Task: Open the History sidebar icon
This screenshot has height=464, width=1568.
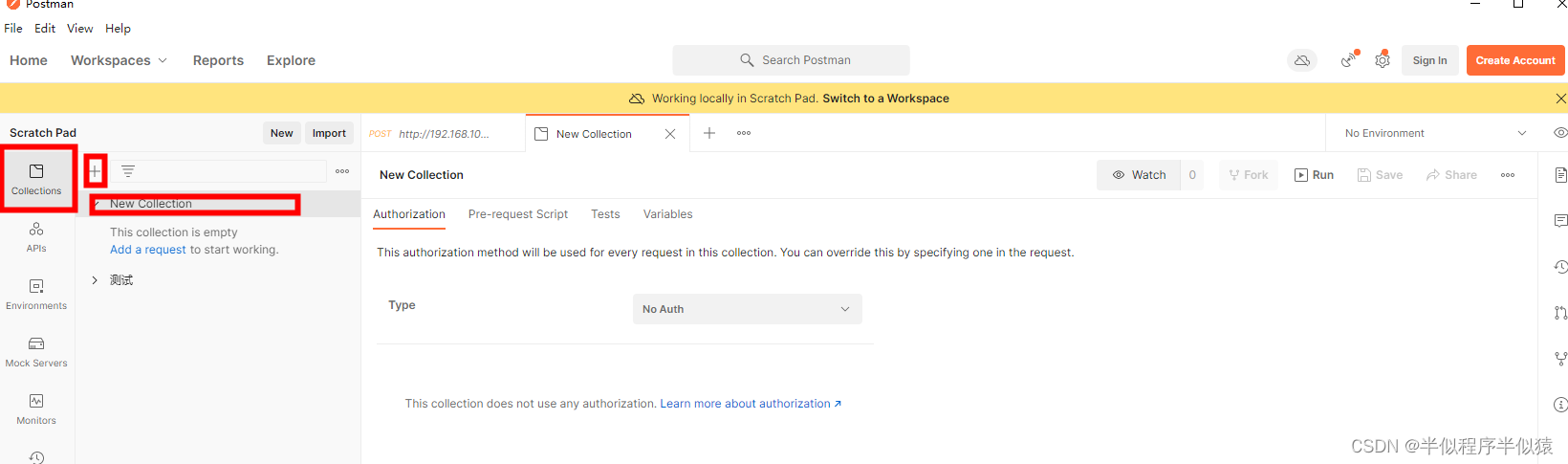Action: (36, 457)
